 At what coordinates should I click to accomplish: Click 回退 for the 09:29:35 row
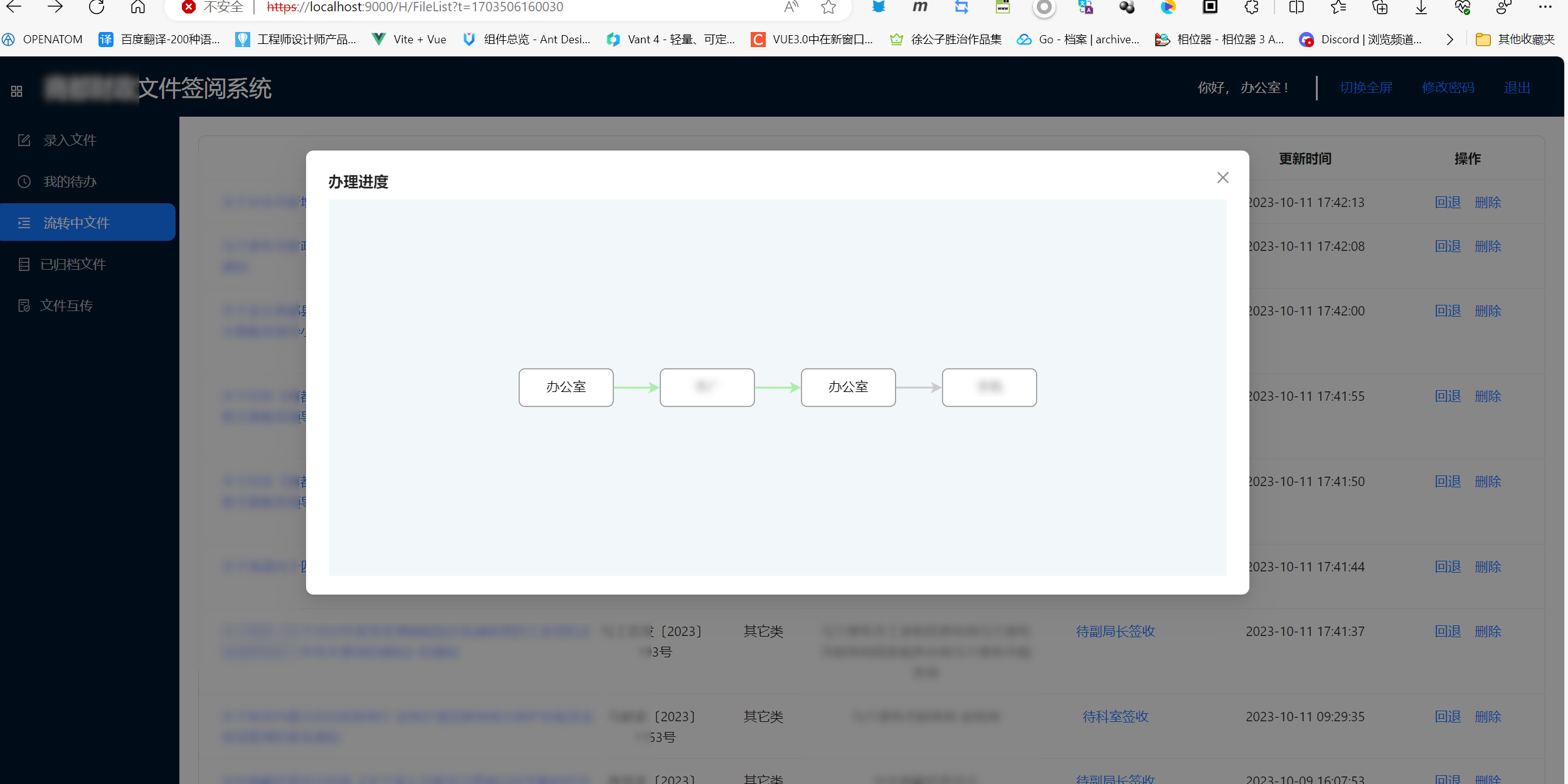(x=1448, y=717)
